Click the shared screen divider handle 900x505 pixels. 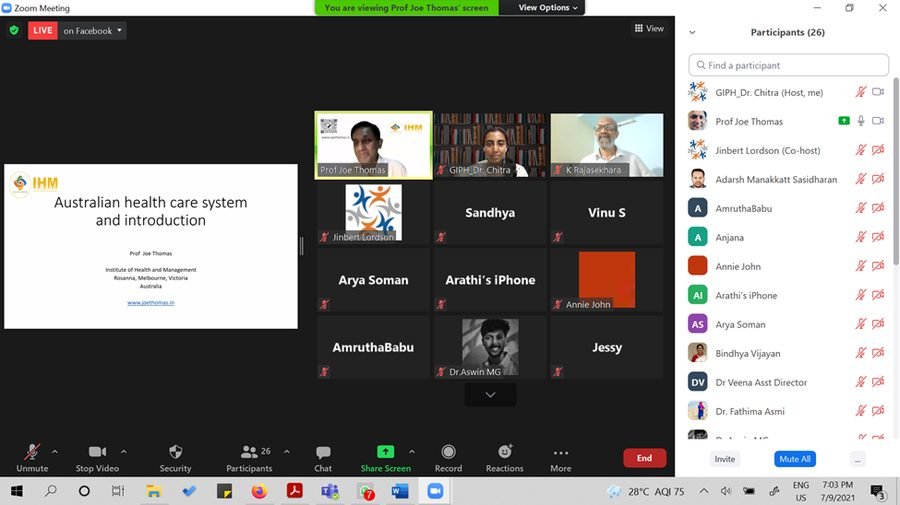pos(302,247)
